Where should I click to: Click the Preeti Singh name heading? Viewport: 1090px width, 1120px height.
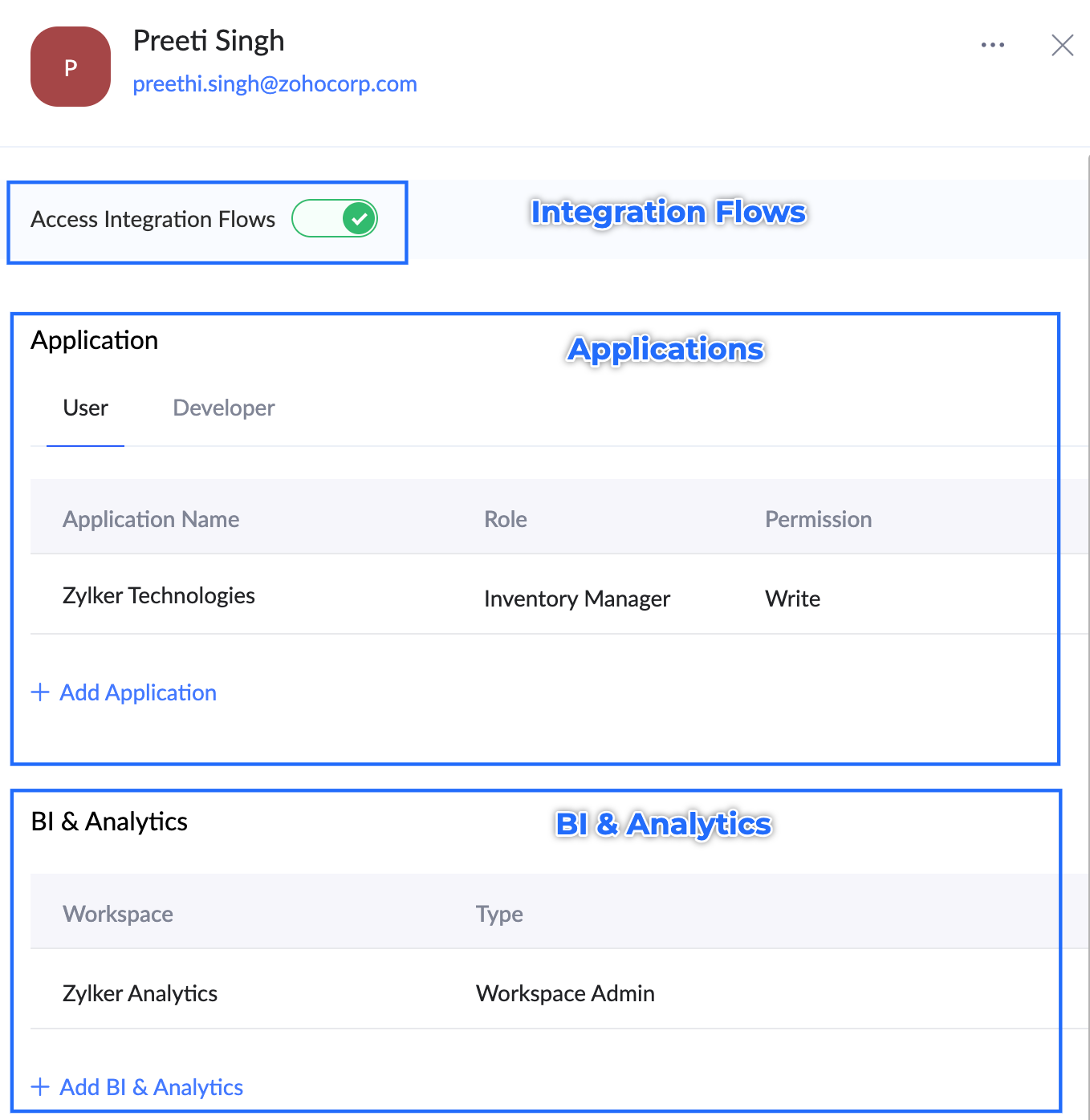[209, 40]
